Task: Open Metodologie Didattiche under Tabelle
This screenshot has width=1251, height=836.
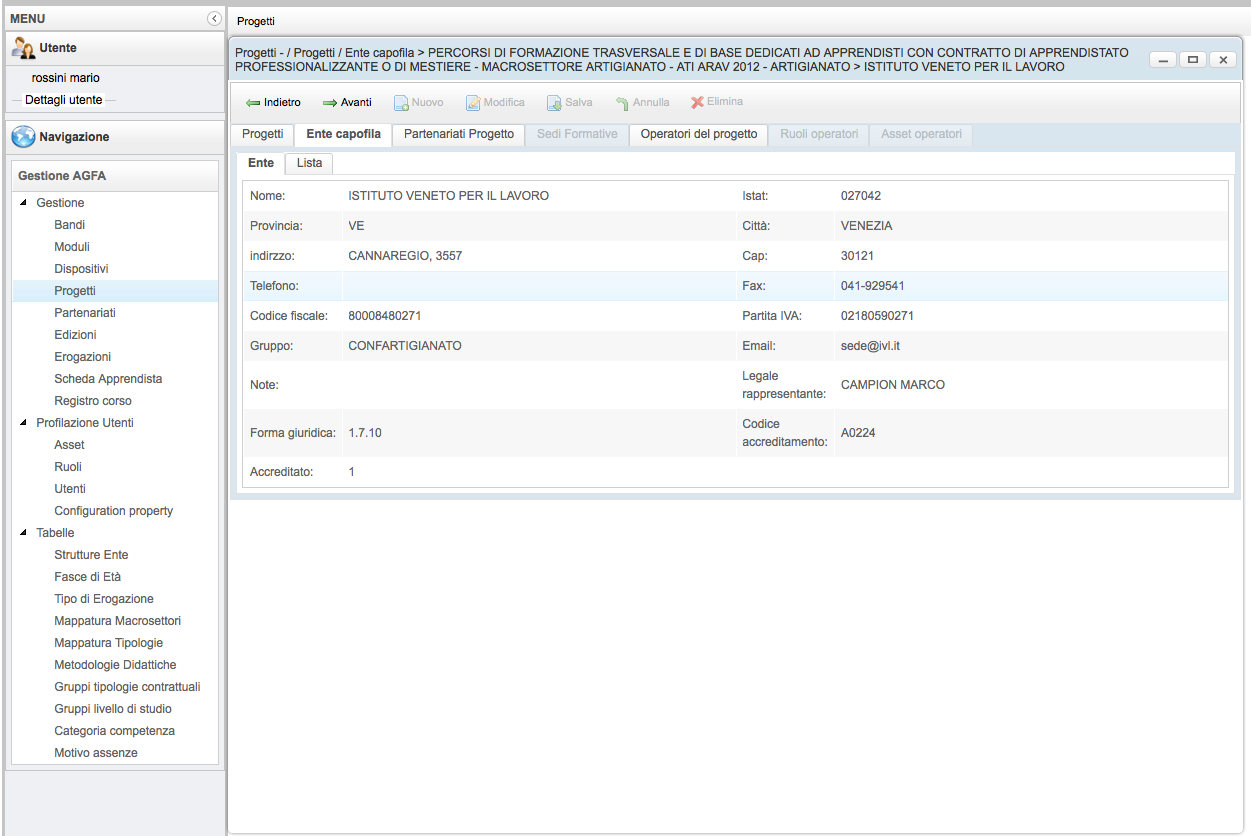Action: (115, 665)
